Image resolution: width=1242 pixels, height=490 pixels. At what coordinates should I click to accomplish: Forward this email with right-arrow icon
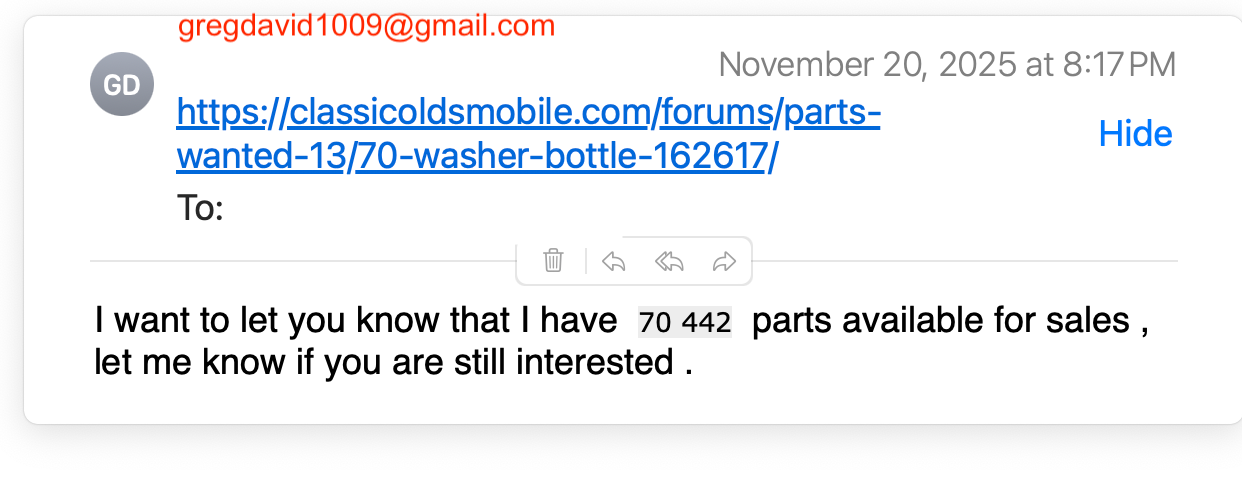(724, 261)
